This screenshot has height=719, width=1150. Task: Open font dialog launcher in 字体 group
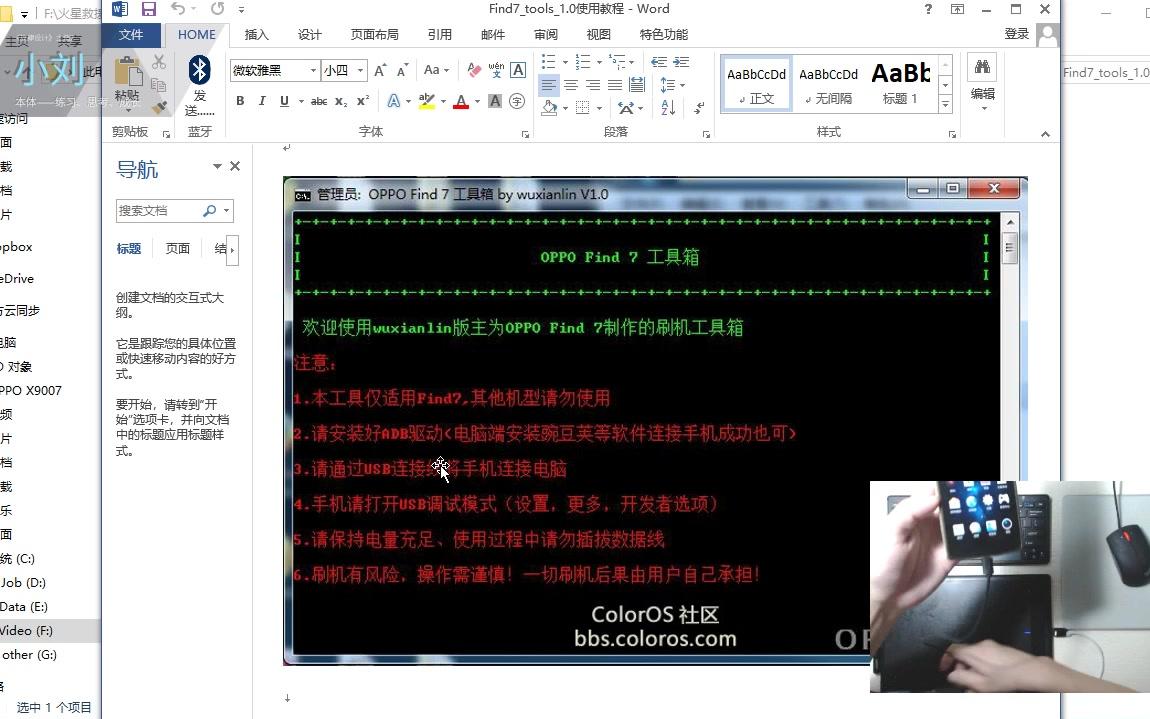point(525,134)
